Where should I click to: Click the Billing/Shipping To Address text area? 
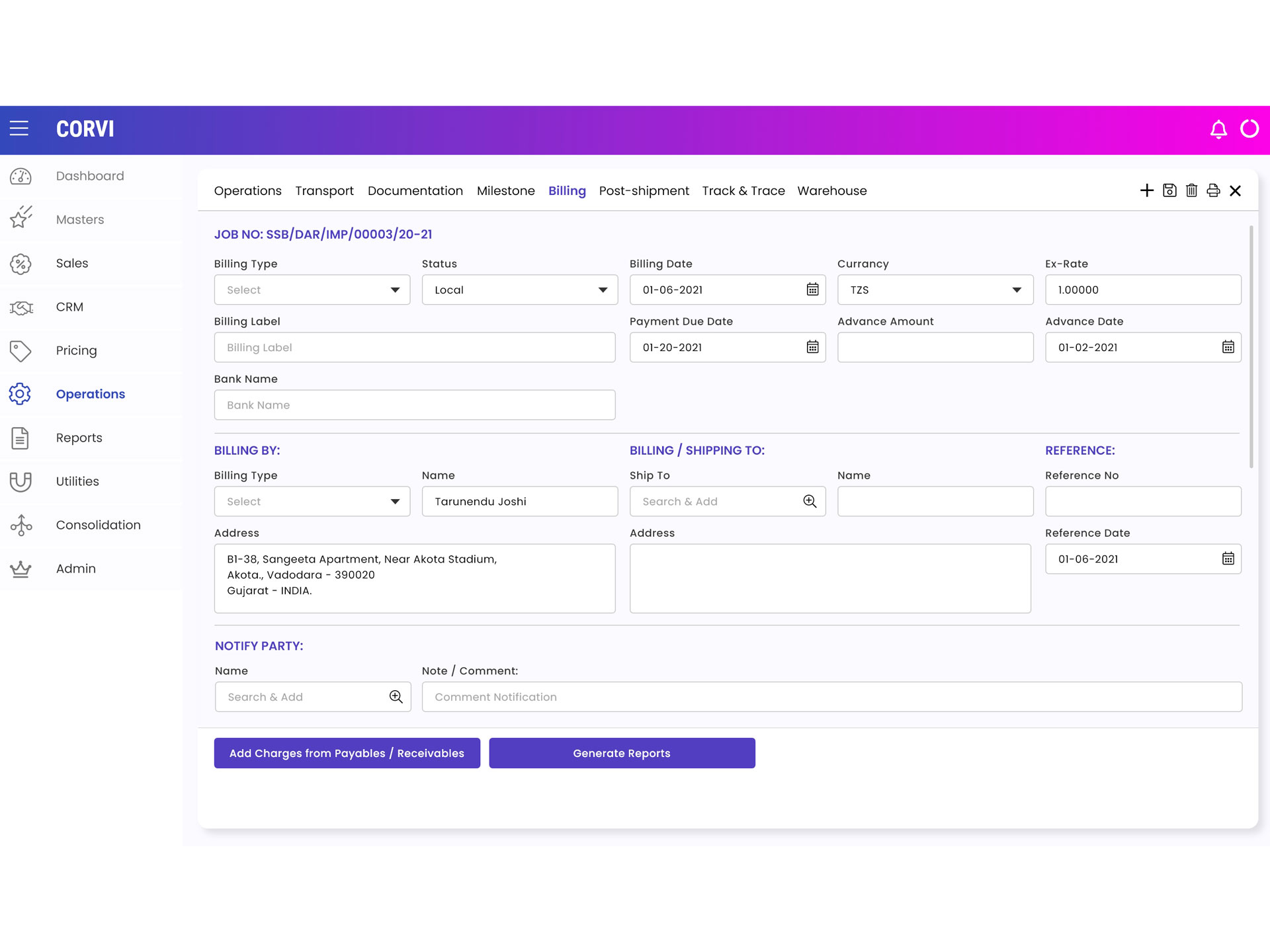tap(830, 578)
